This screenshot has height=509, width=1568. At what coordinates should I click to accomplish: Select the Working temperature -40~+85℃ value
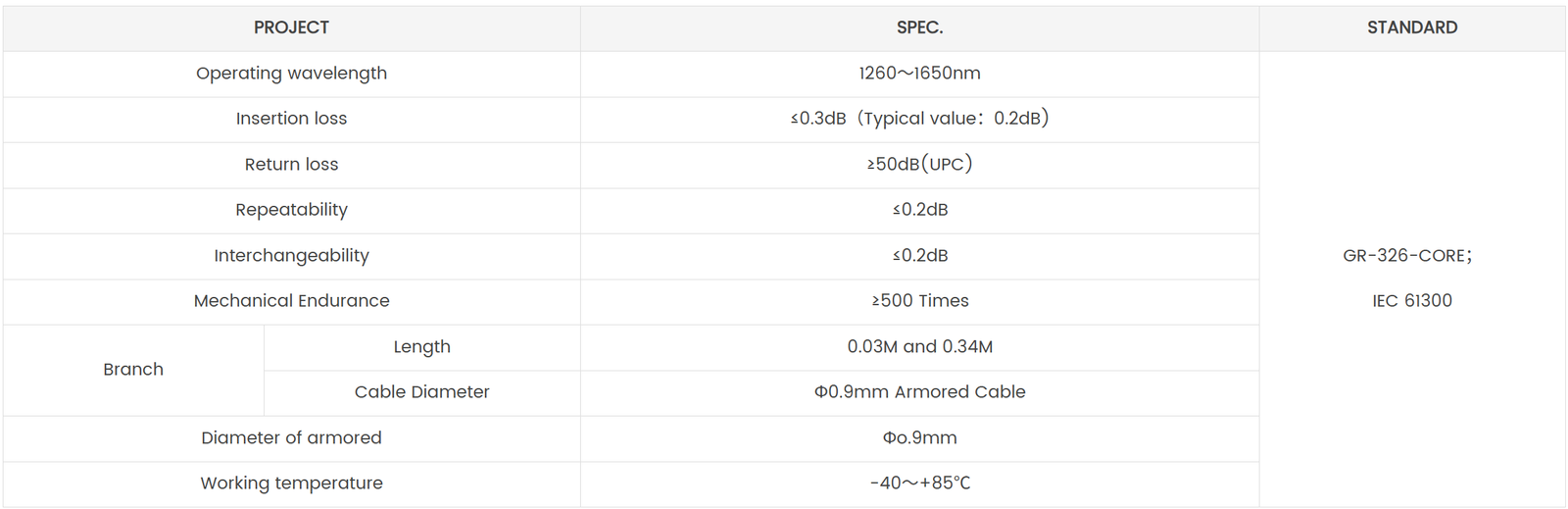(x=919, y=484)
